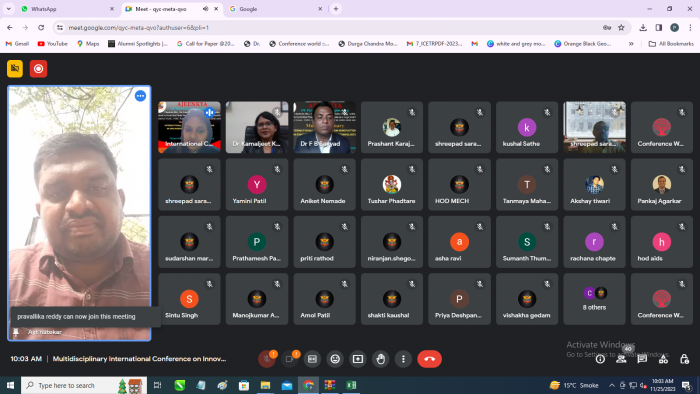Open the 8 others participants tile
The image size is (700, 394).
594,299
